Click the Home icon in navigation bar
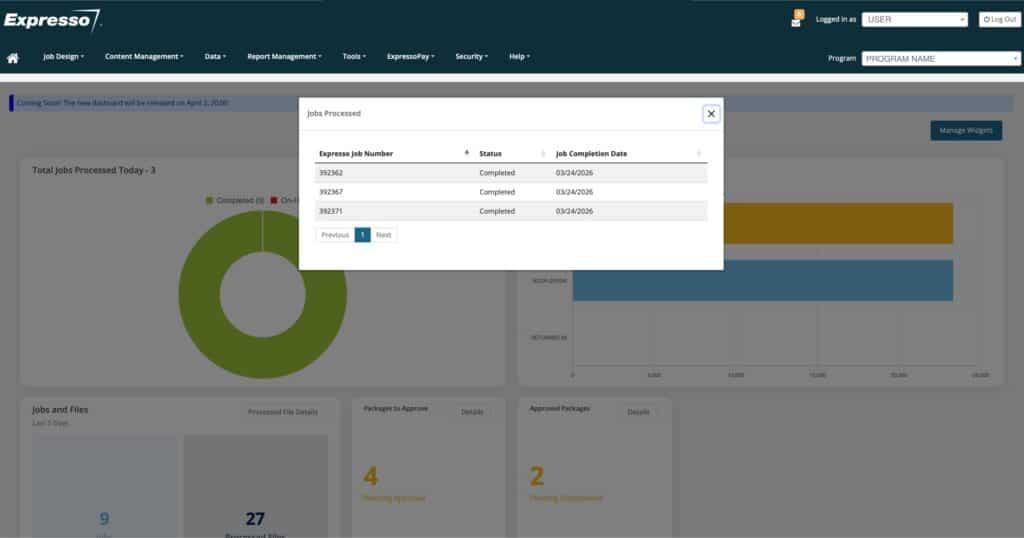 pyautogui.click(x=13, y=58)
